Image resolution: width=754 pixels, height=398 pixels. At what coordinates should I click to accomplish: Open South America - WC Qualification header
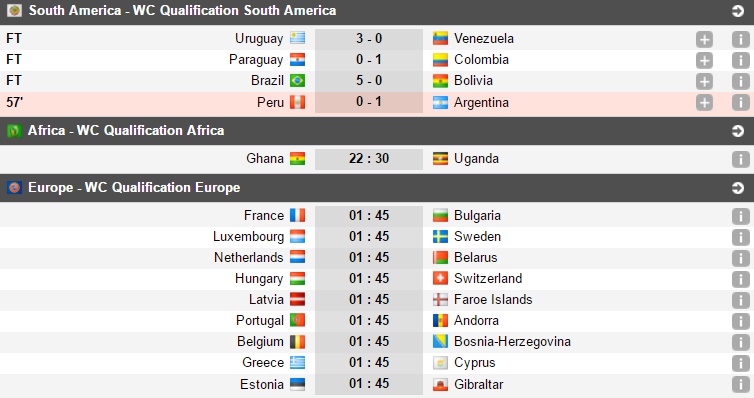click(x=182, y=11)
